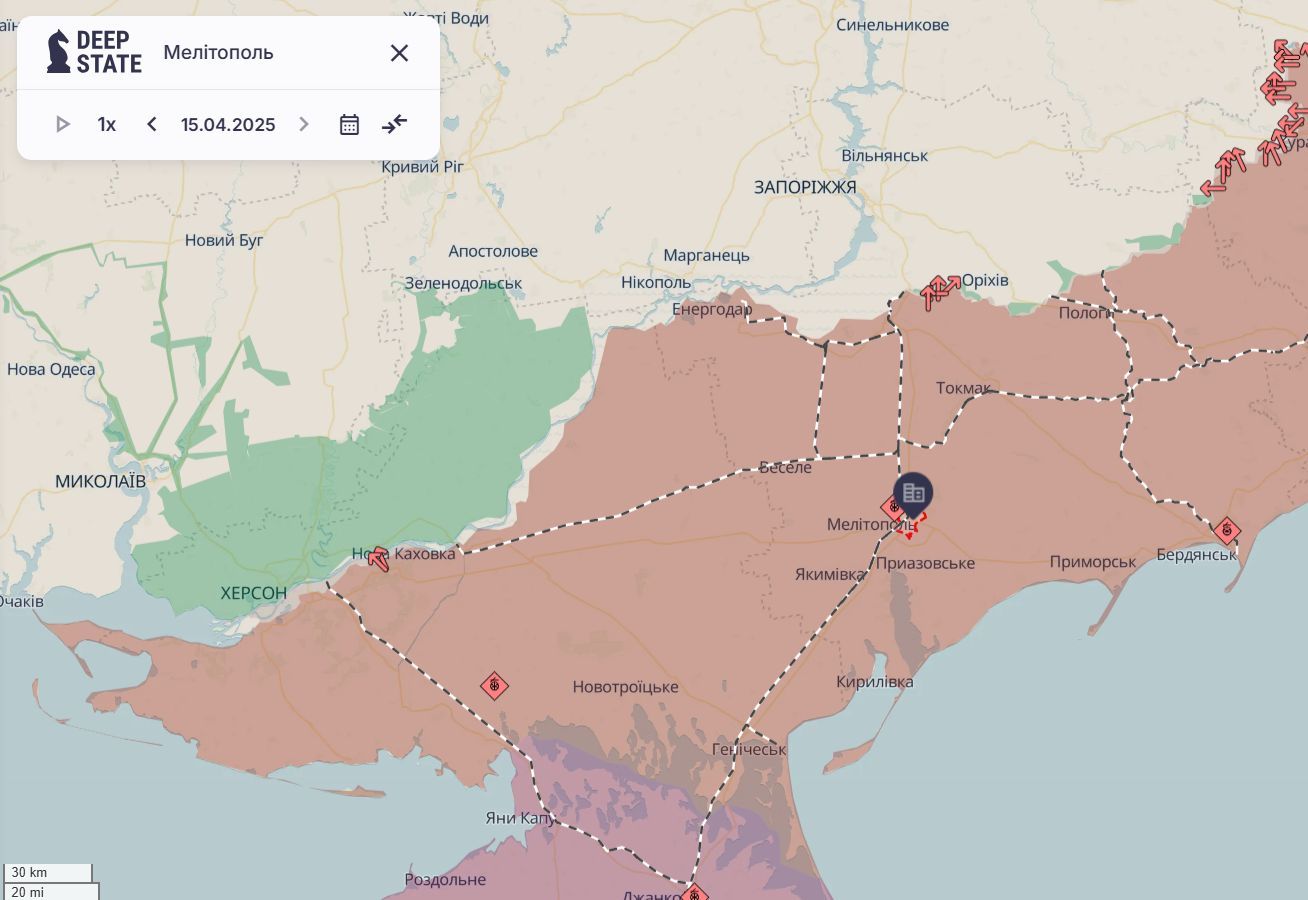Click the Пологи town label
This screenshot has width=1308, height=900.
click(1086, 312)
